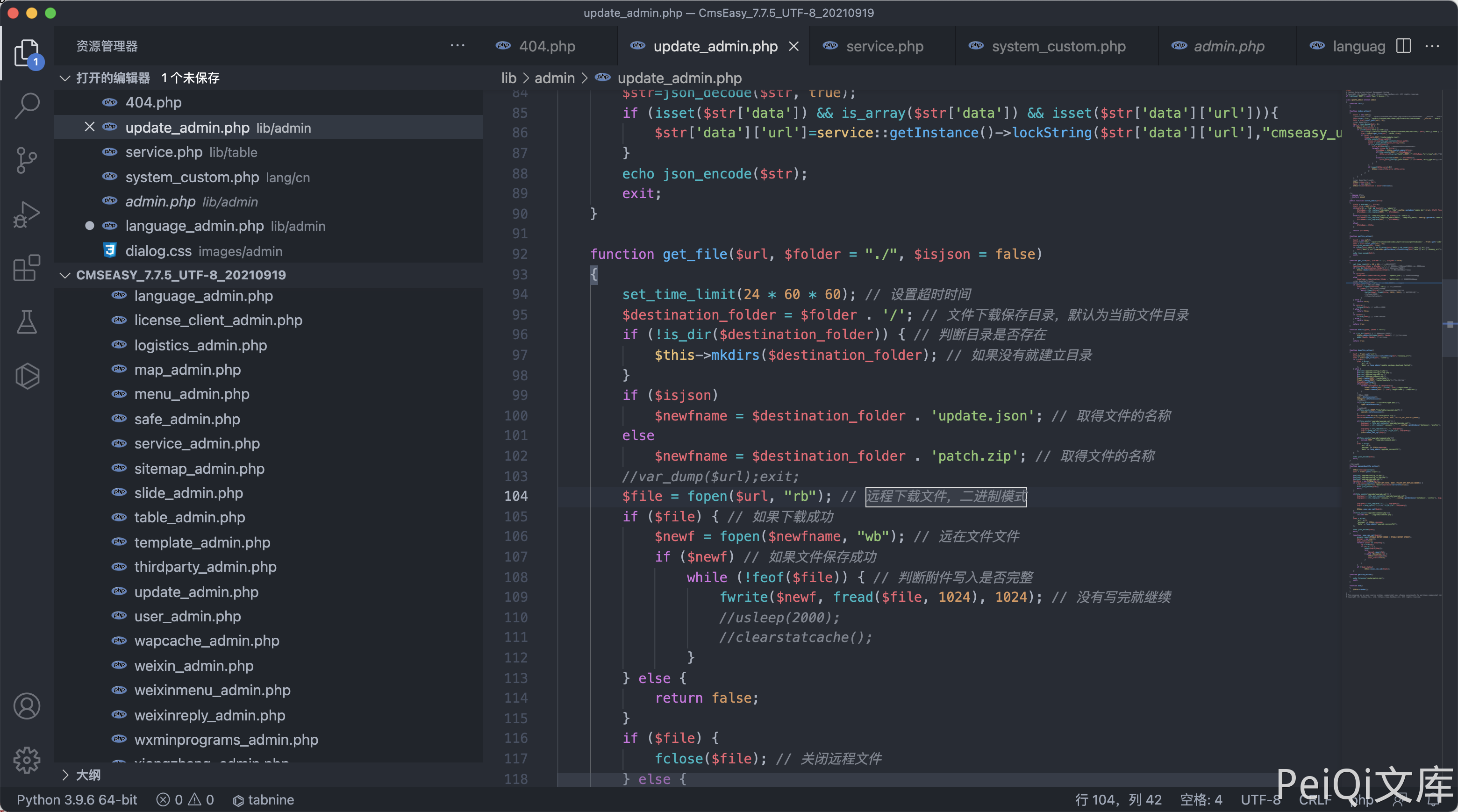Click Python 3.9.6 64-bit interpreter selector
This screenshot has height=812, width=1458.
(x=77, y=799)
